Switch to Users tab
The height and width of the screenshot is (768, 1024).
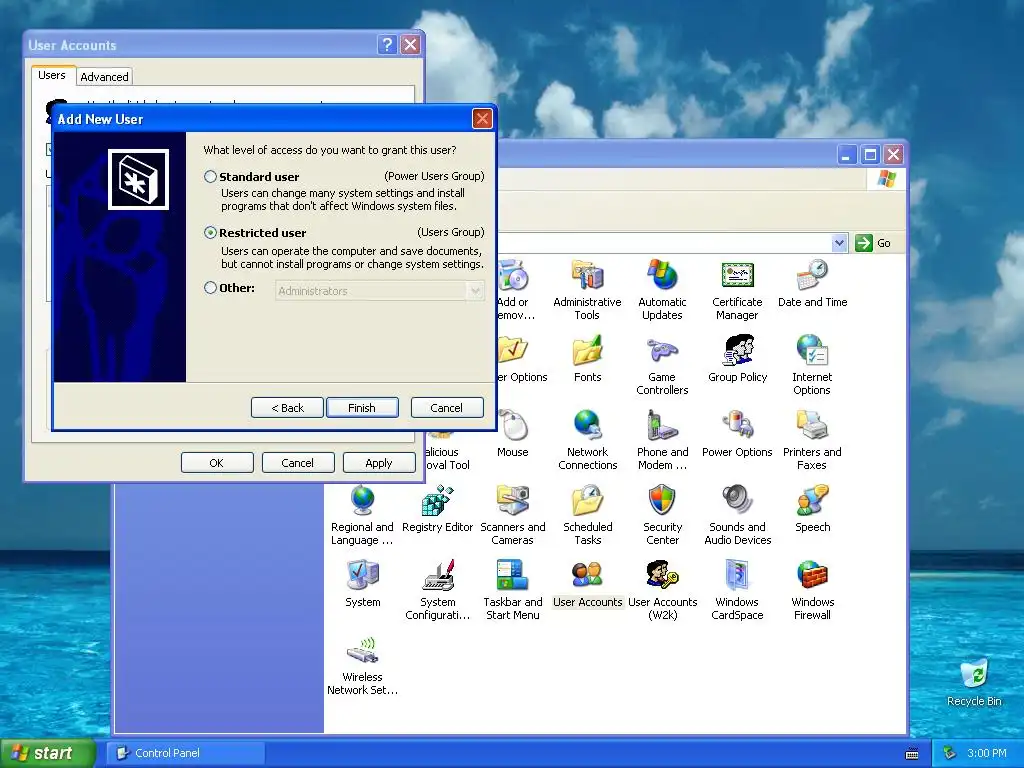point(52,75)
